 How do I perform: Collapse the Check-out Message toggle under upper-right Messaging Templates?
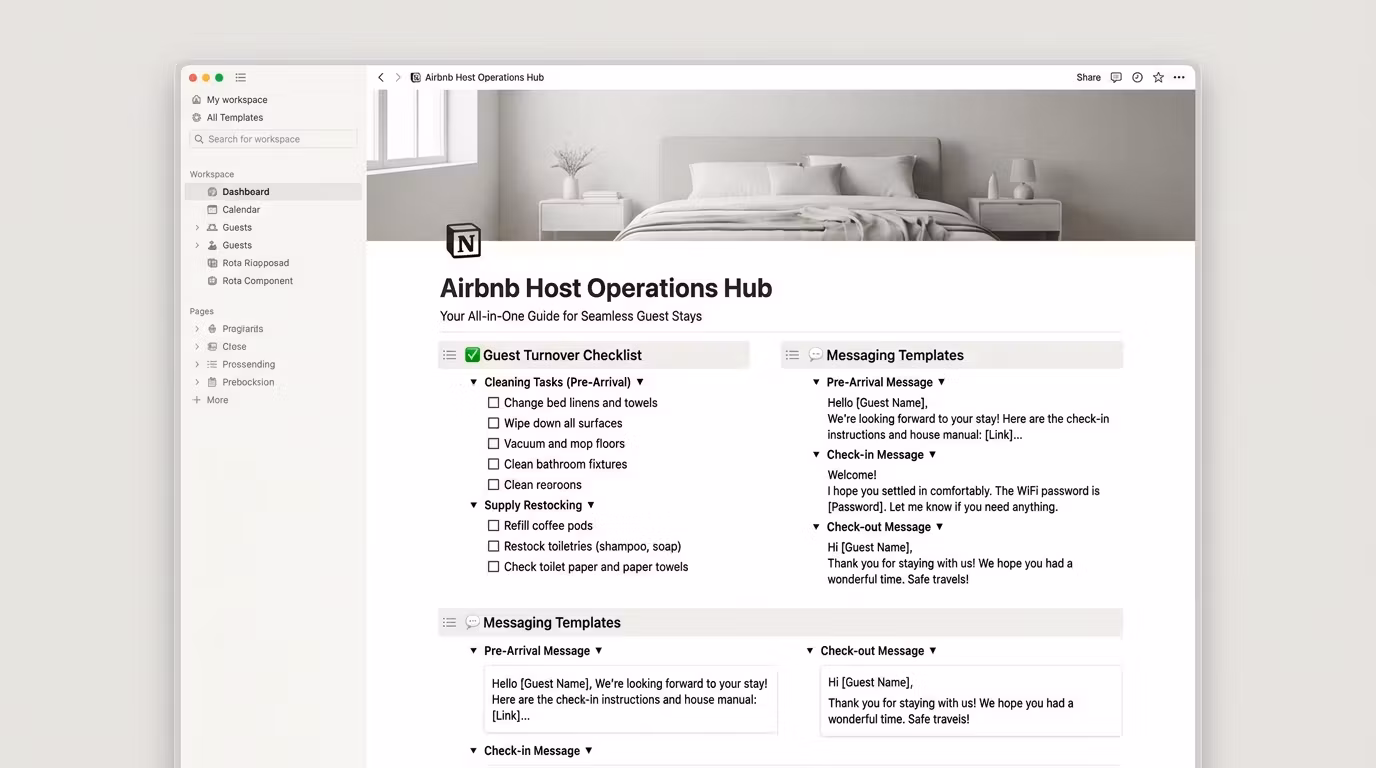[x=816, y=527]
